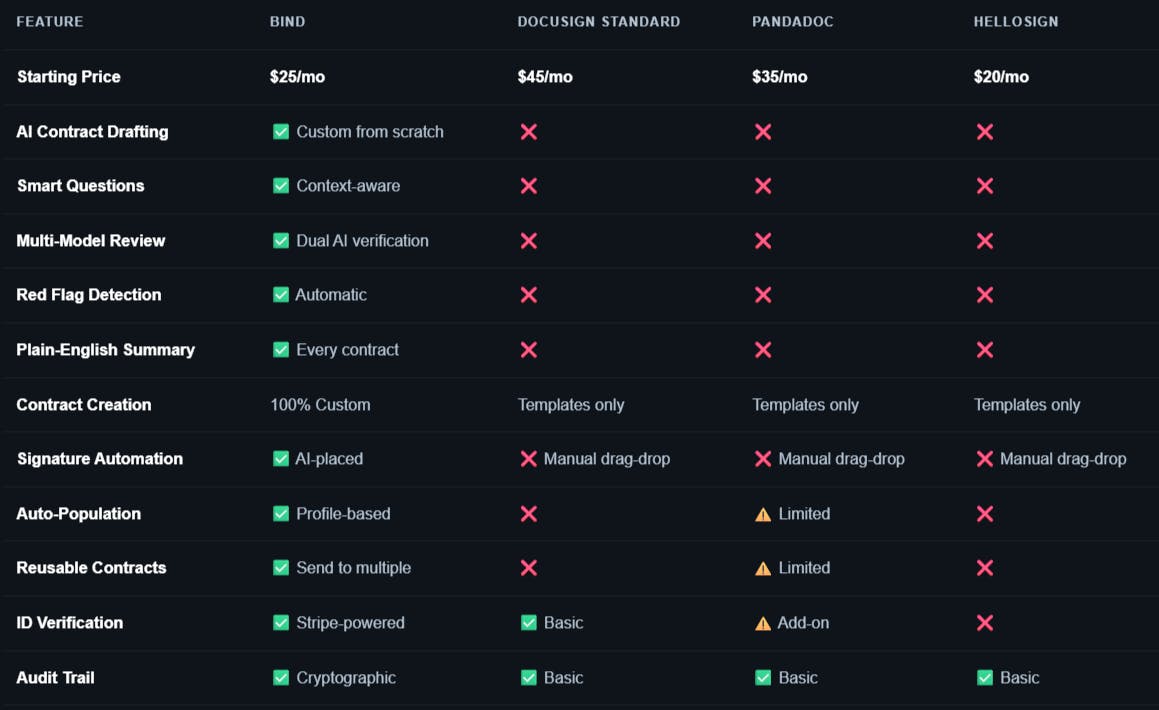Click the red X for HelloSign ID Verification
The width and height of the screenshot is (1159, 710).
click(x=985, y=623)
